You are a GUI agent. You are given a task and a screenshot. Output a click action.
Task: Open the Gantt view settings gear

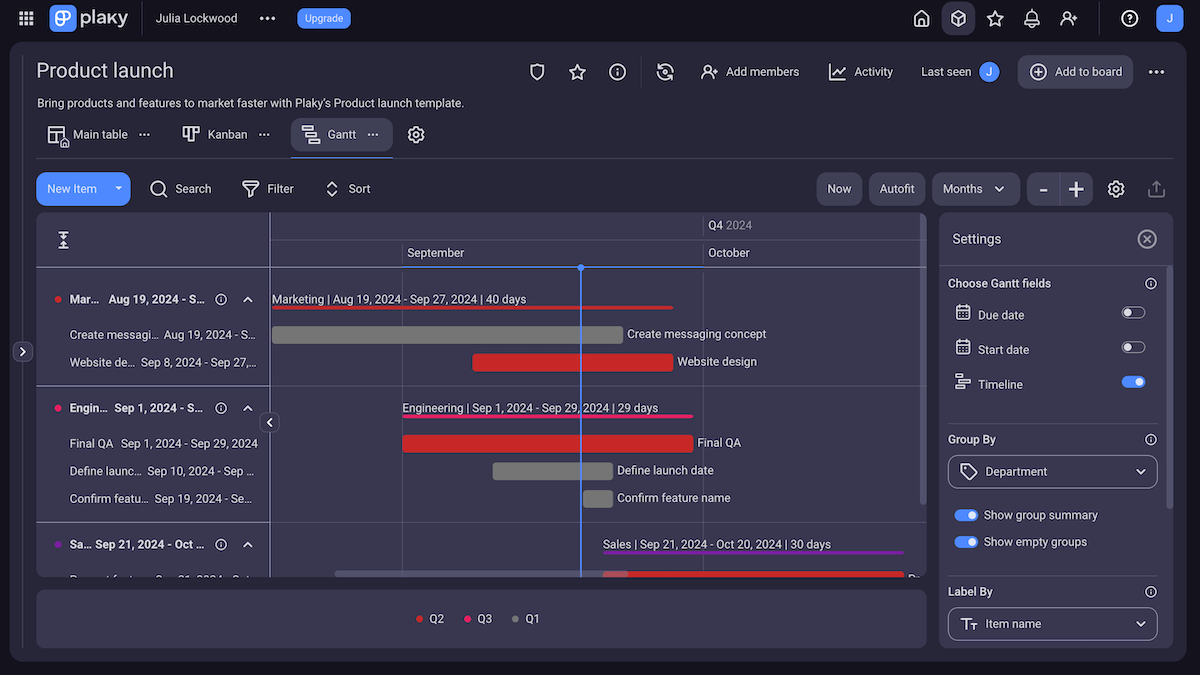pos(1116,188)
